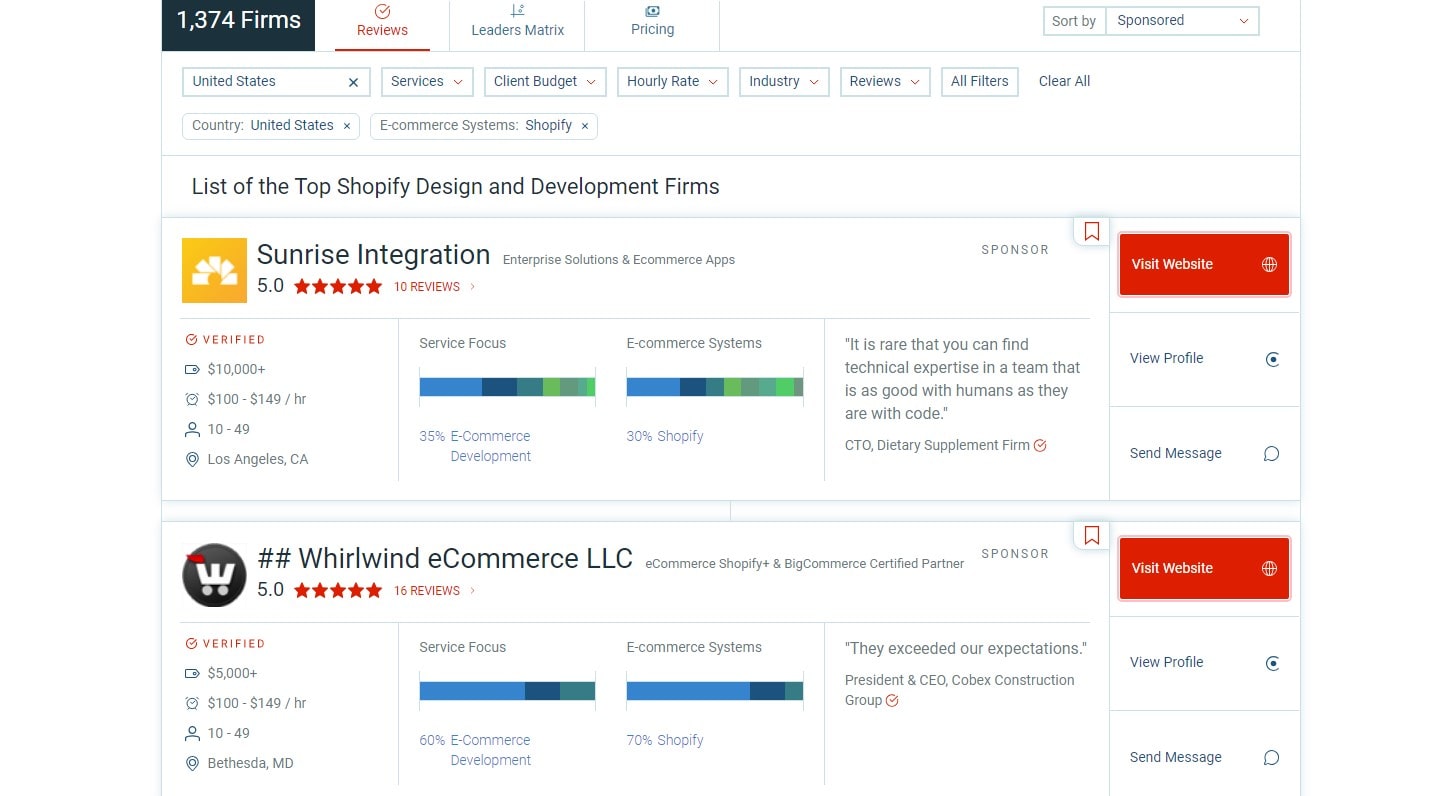The width and height of the screenshot is (1442, 796).
Task: Click the verified badge after Cobex Construction Group
Action: 892,701
